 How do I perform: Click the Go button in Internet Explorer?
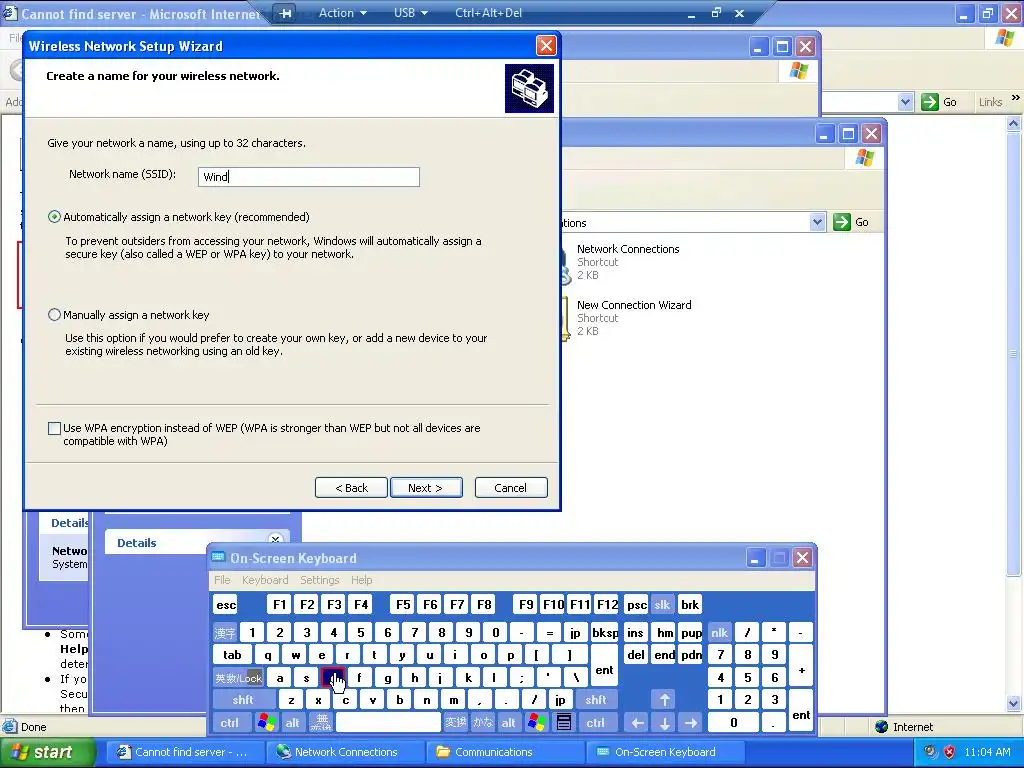(939, 102)
